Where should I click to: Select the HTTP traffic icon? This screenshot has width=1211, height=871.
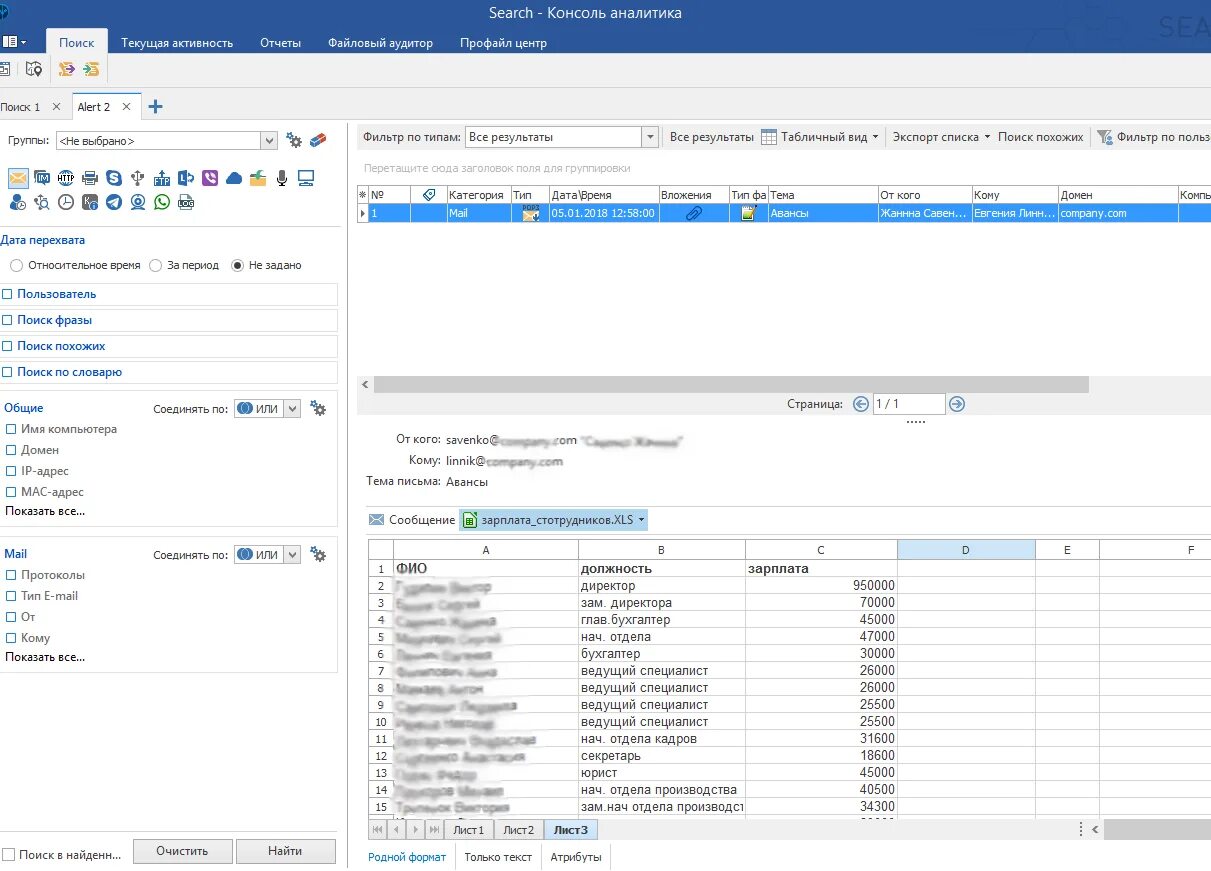pos(66,178)
